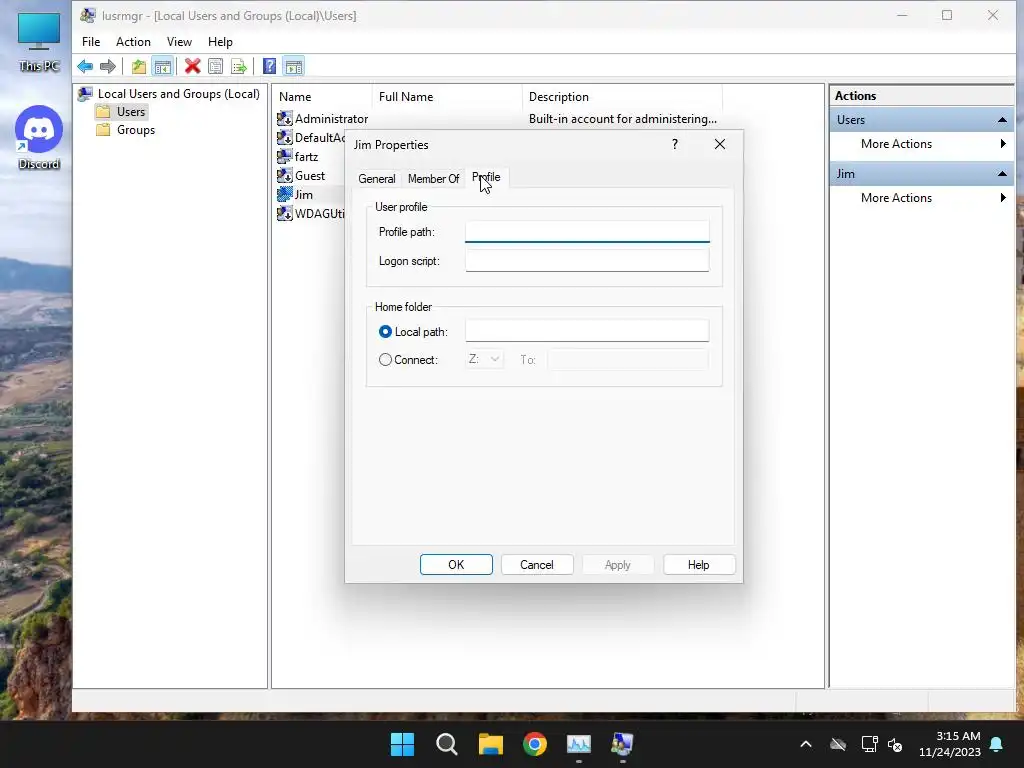1024x768 pixels.
Task: Select the Connect radio button
Action: pos(385,360)
